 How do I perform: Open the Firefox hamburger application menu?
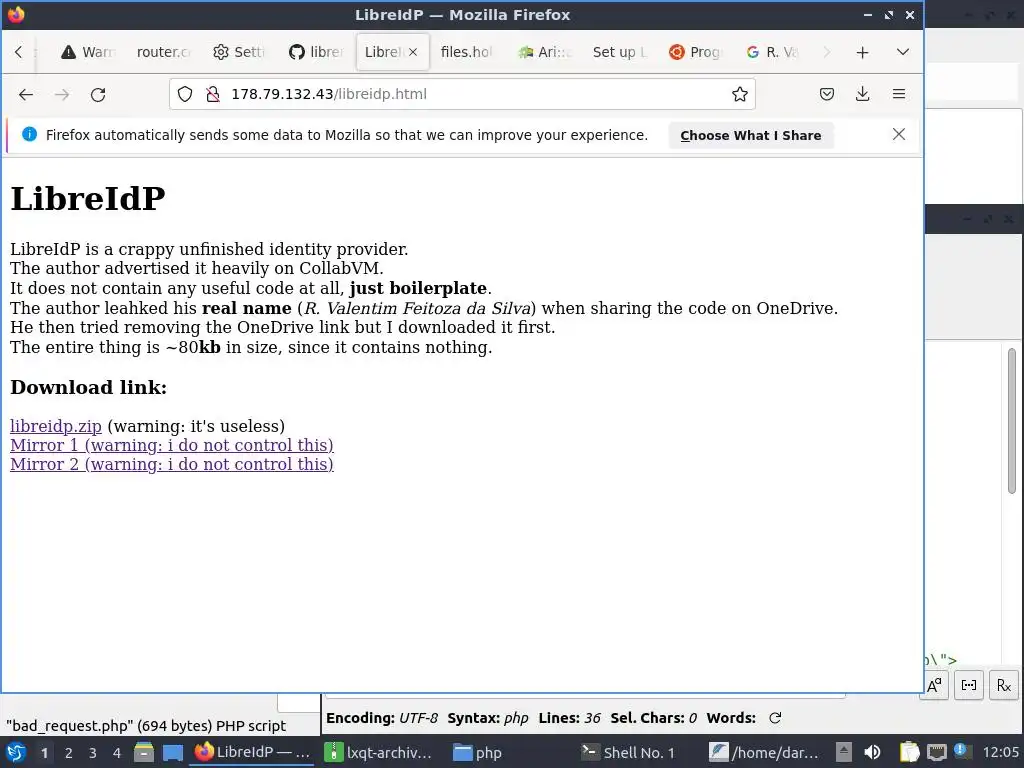899,94
